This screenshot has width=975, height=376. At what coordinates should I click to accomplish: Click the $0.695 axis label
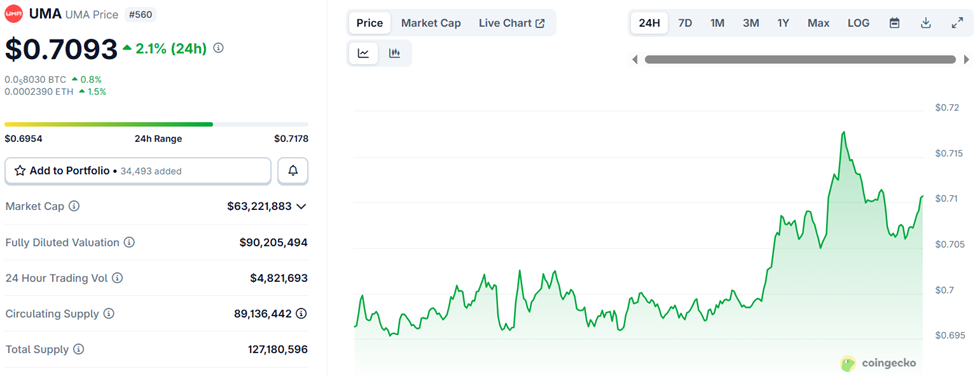(x=950, y=336)
